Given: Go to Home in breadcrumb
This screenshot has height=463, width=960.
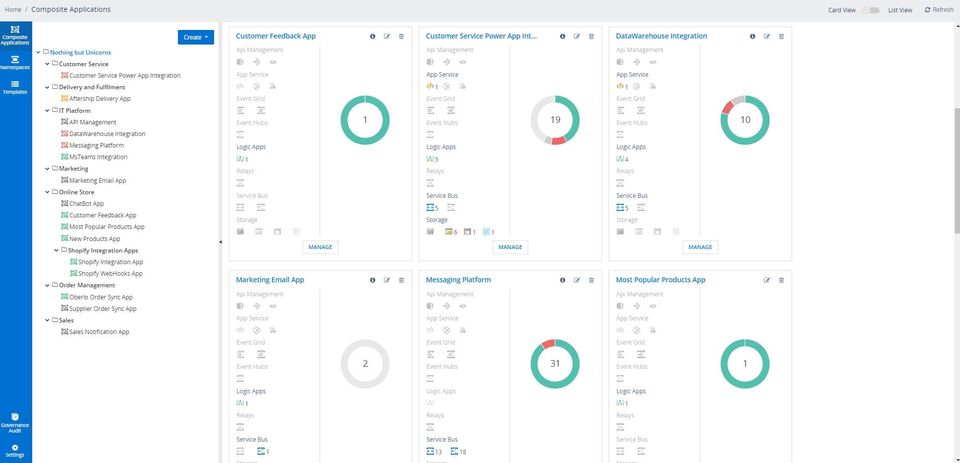Looking at the screenshot, I should pos(13,10).
